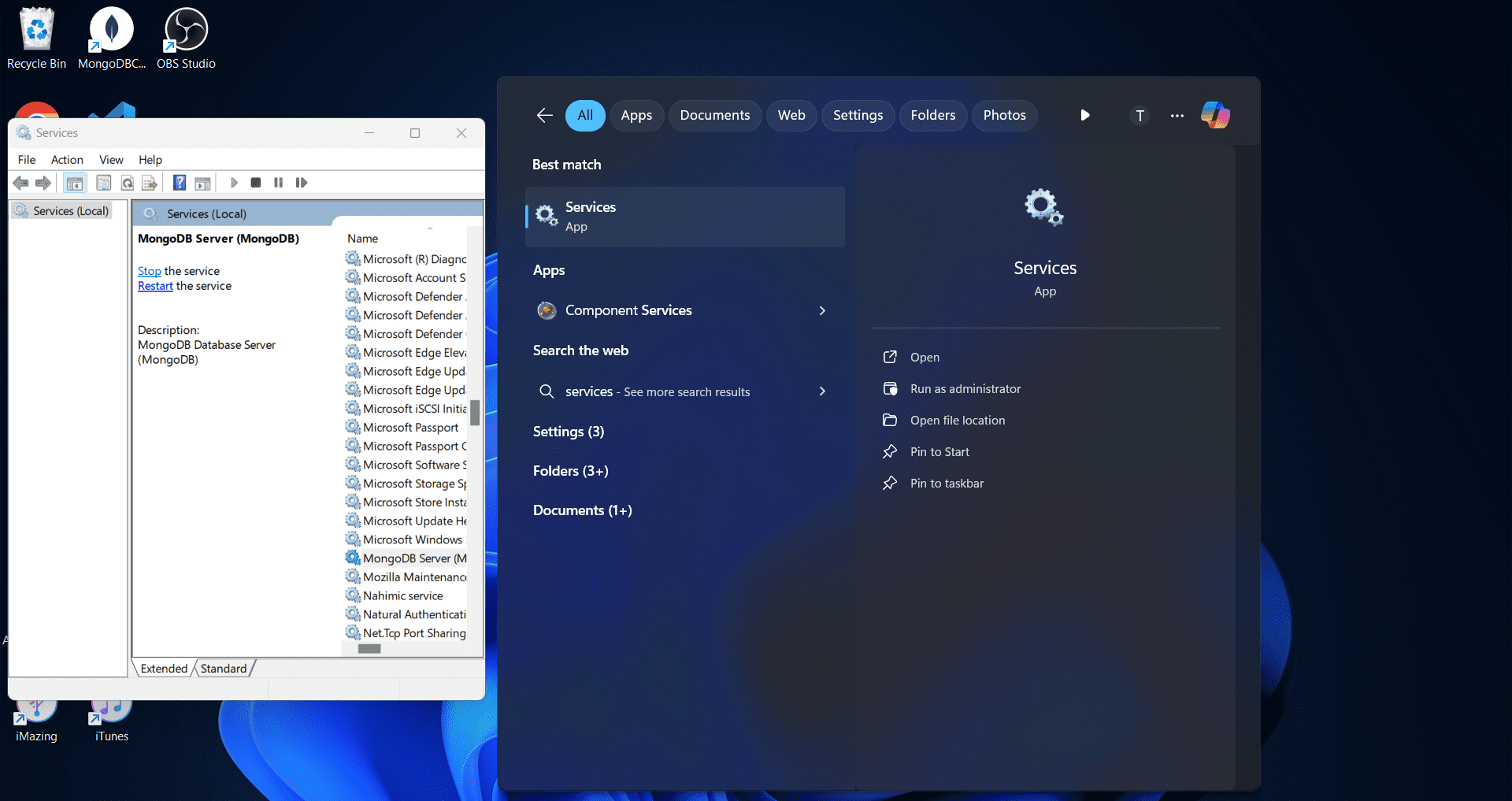This screenshot has width=1512, height=801.
Task: Restart the service using the toolbar icon
Action: tap(301, 183)
